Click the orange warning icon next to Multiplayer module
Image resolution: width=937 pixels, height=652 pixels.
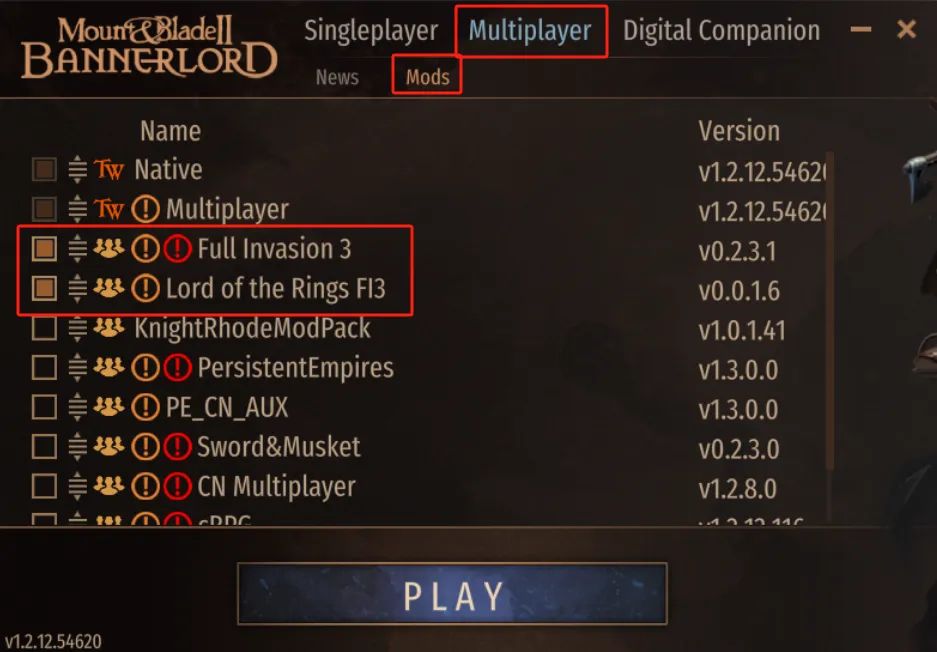pos(145,209)
